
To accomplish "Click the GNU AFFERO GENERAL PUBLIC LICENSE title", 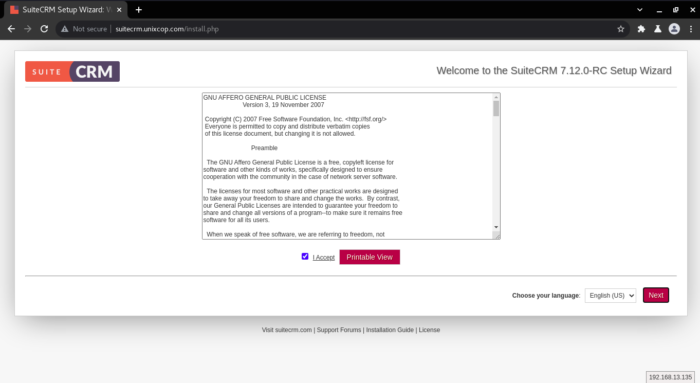I will [265, 97].
